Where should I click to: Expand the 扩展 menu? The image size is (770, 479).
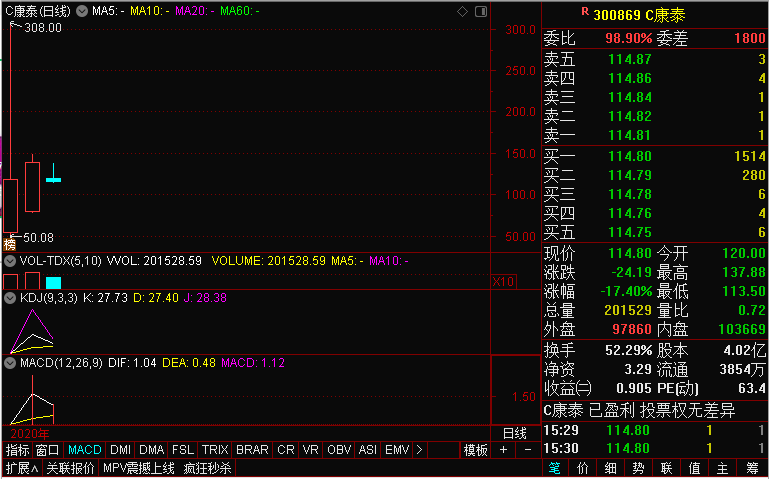point(21,468)
